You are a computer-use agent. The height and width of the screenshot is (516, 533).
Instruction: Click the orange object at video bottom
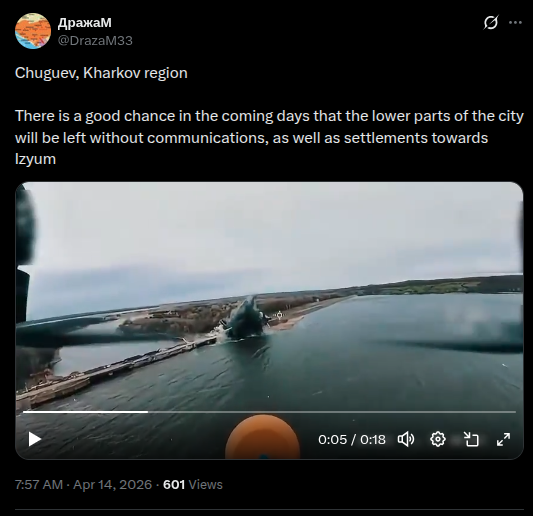[x=262, y=437]
